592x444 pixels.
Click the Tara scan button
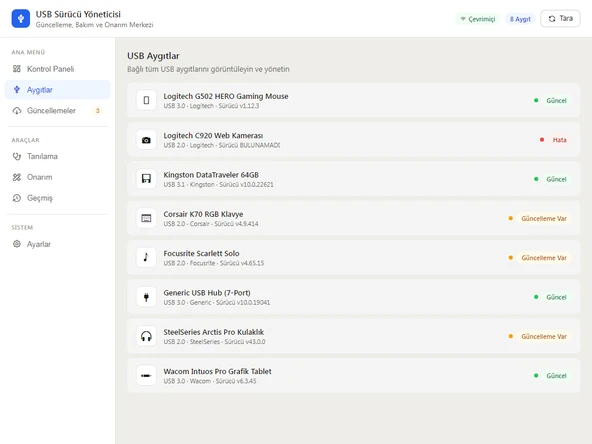point(560,18)
